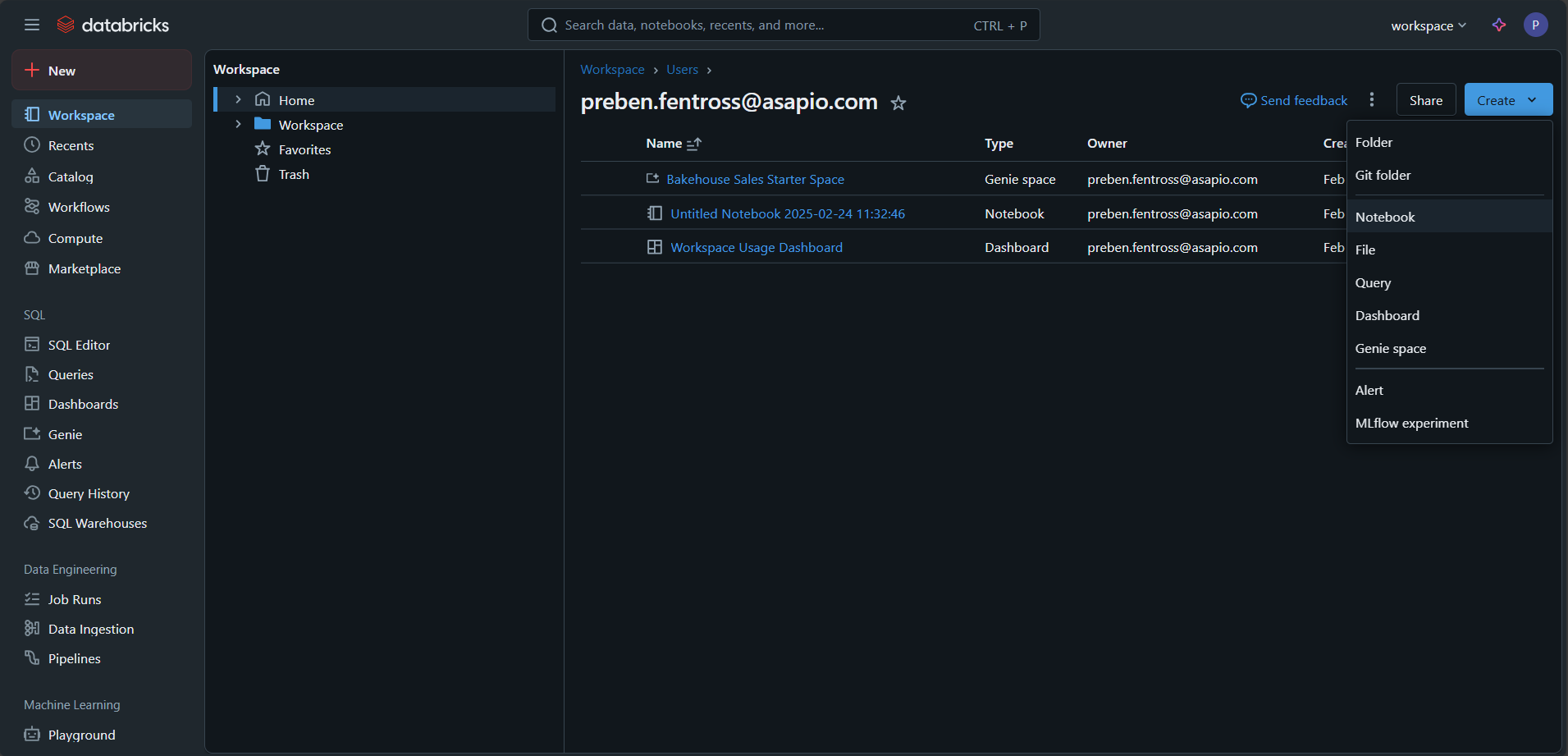The width and height of the screenshot is (1568, 756).
Task: Expand the Home tree node
Action: coord(238,99)
